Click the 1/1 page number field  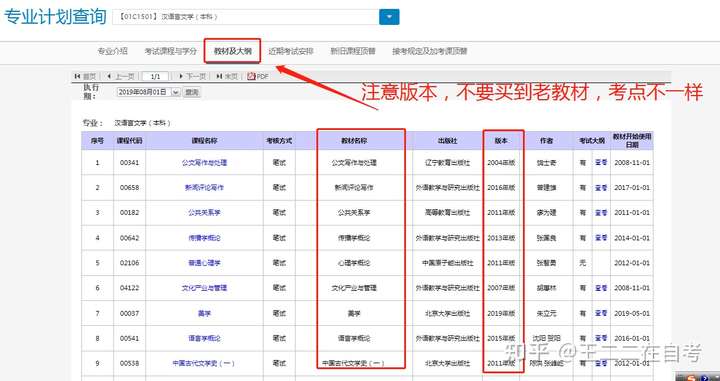point(155,76)
